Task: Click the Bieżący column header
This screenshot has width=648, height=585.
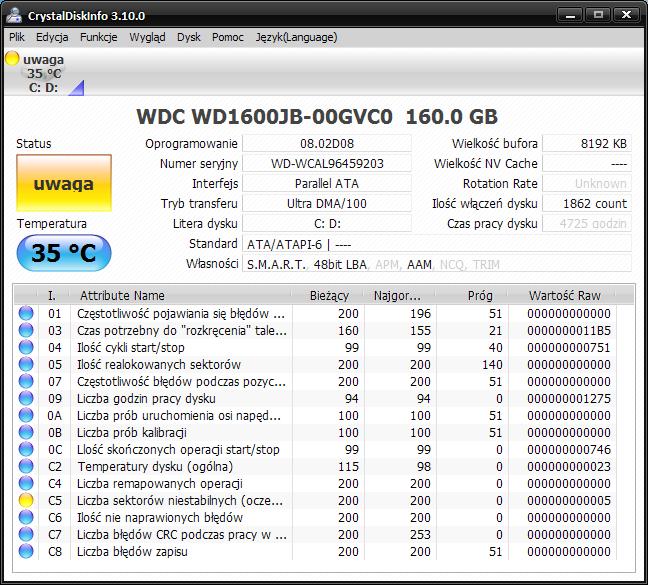Action: [327, 295]
